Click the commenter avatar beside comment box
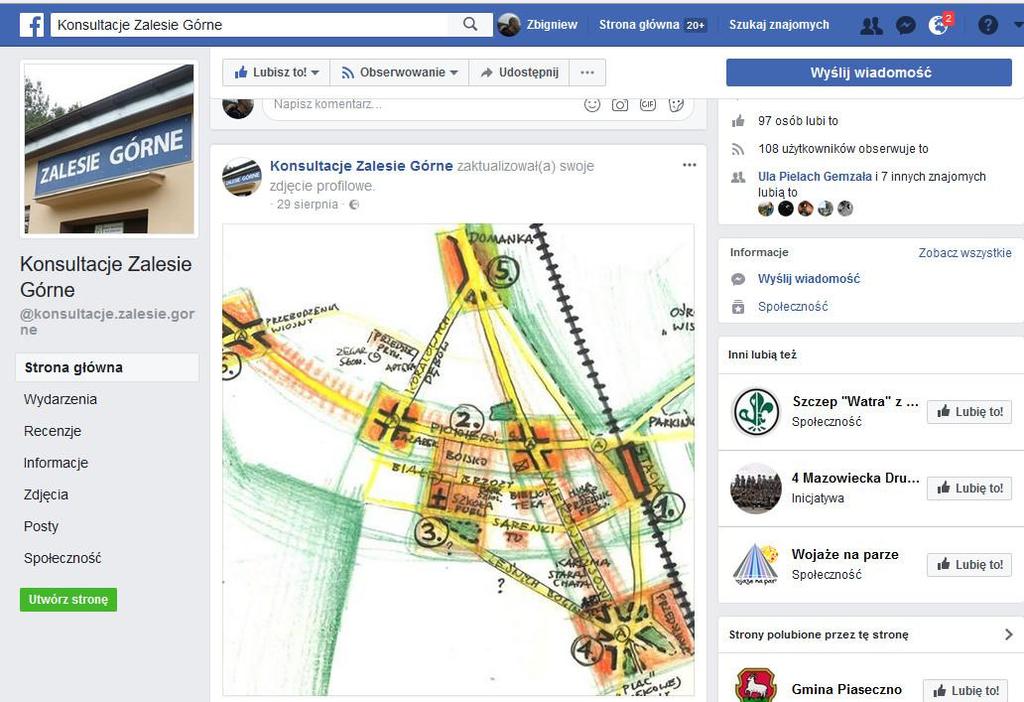Viewport: 1024px width, 702px height. pyautogui.click(x=238, y=107)
